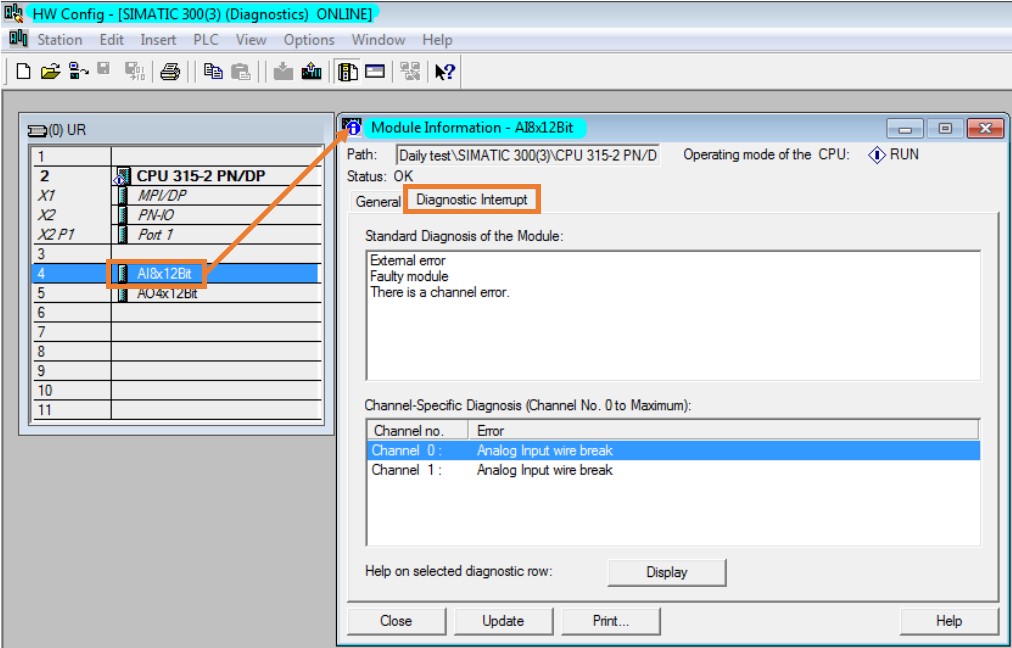
Task: Click the (0) UR rack icon
Action: 37,130
